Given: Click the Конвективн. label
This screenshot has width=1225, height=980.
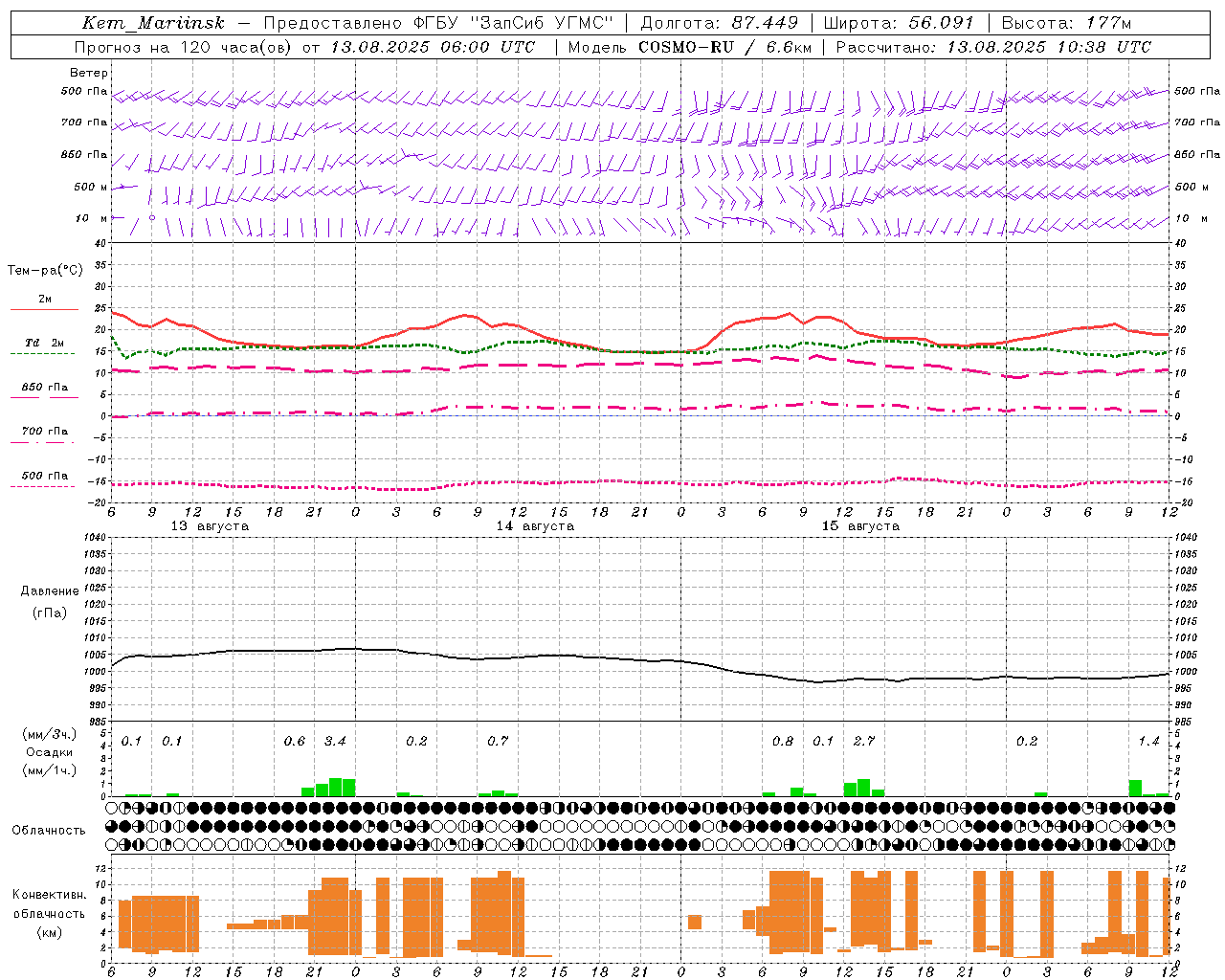Looking at the screenshot, I should (50, 895).
